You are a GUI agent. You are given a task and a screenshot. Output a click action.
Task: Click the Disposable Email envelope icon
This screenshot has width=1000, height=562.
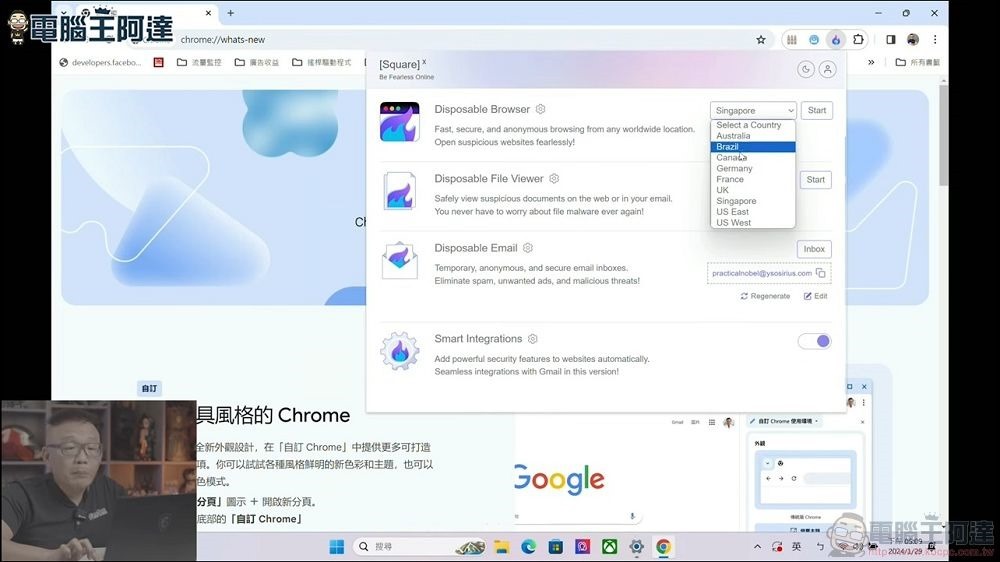coord(400,260)
